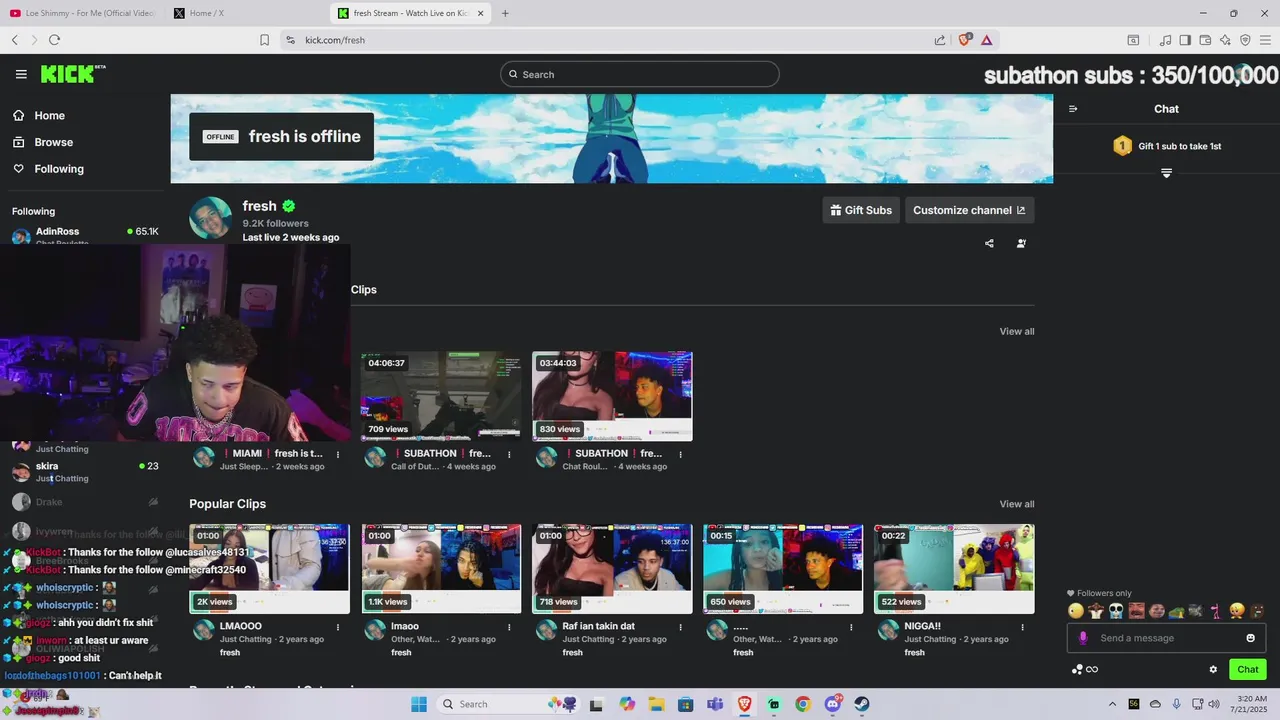Play the Raf ian takin dat clip thumbnail
This screenshot has height=720, width=1280.
[x=612, y=569]
